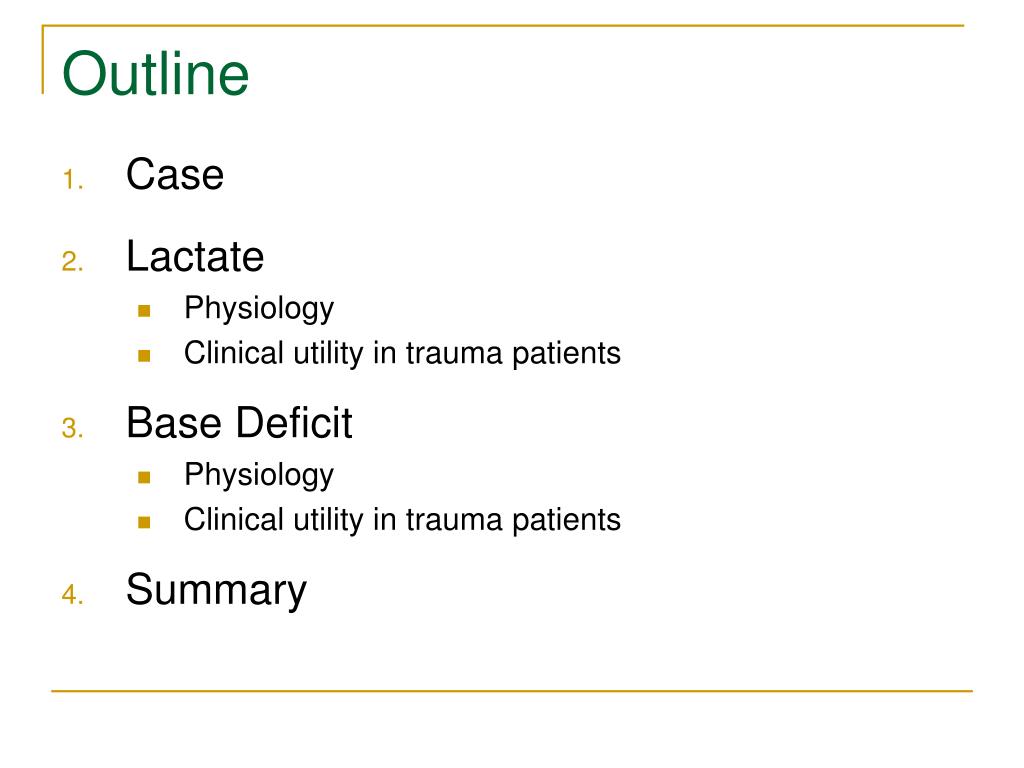The height and width of the screenshot is (768, 1024).
Task: Click square bullet beside Lactate's Clinical utility
Action: (144, 356)
